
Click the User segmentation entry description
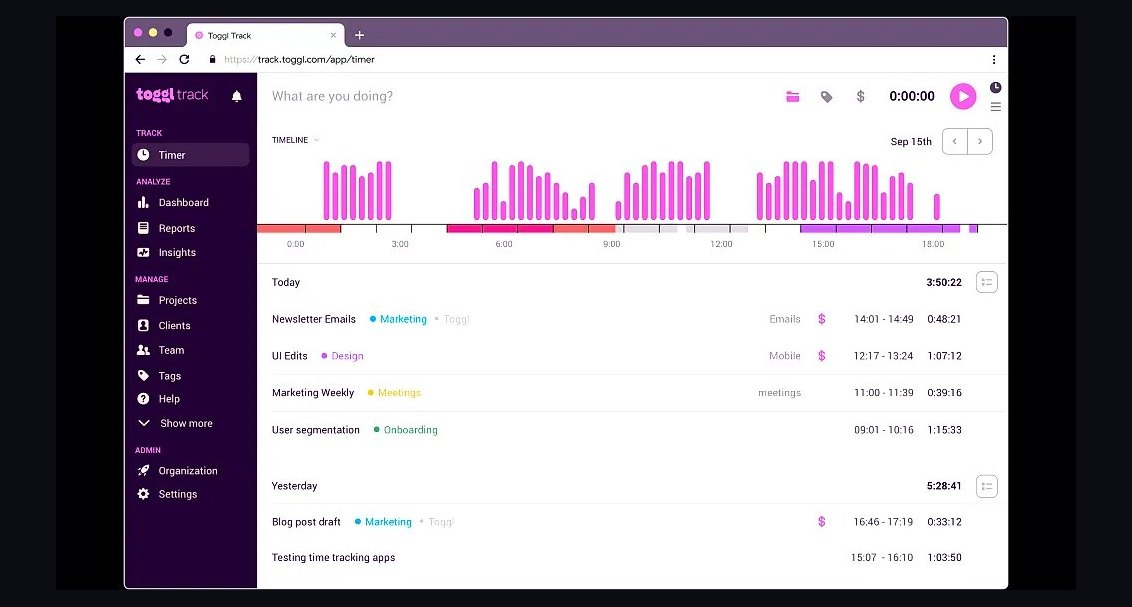[x=315, y=429]
